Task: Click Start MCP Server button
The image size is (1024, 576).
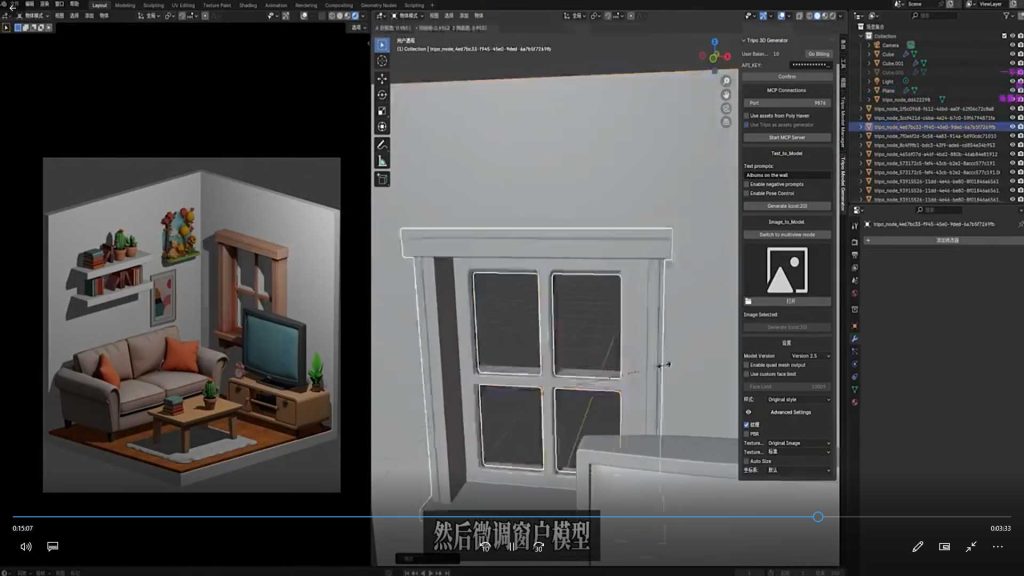Action: point(787,138)
